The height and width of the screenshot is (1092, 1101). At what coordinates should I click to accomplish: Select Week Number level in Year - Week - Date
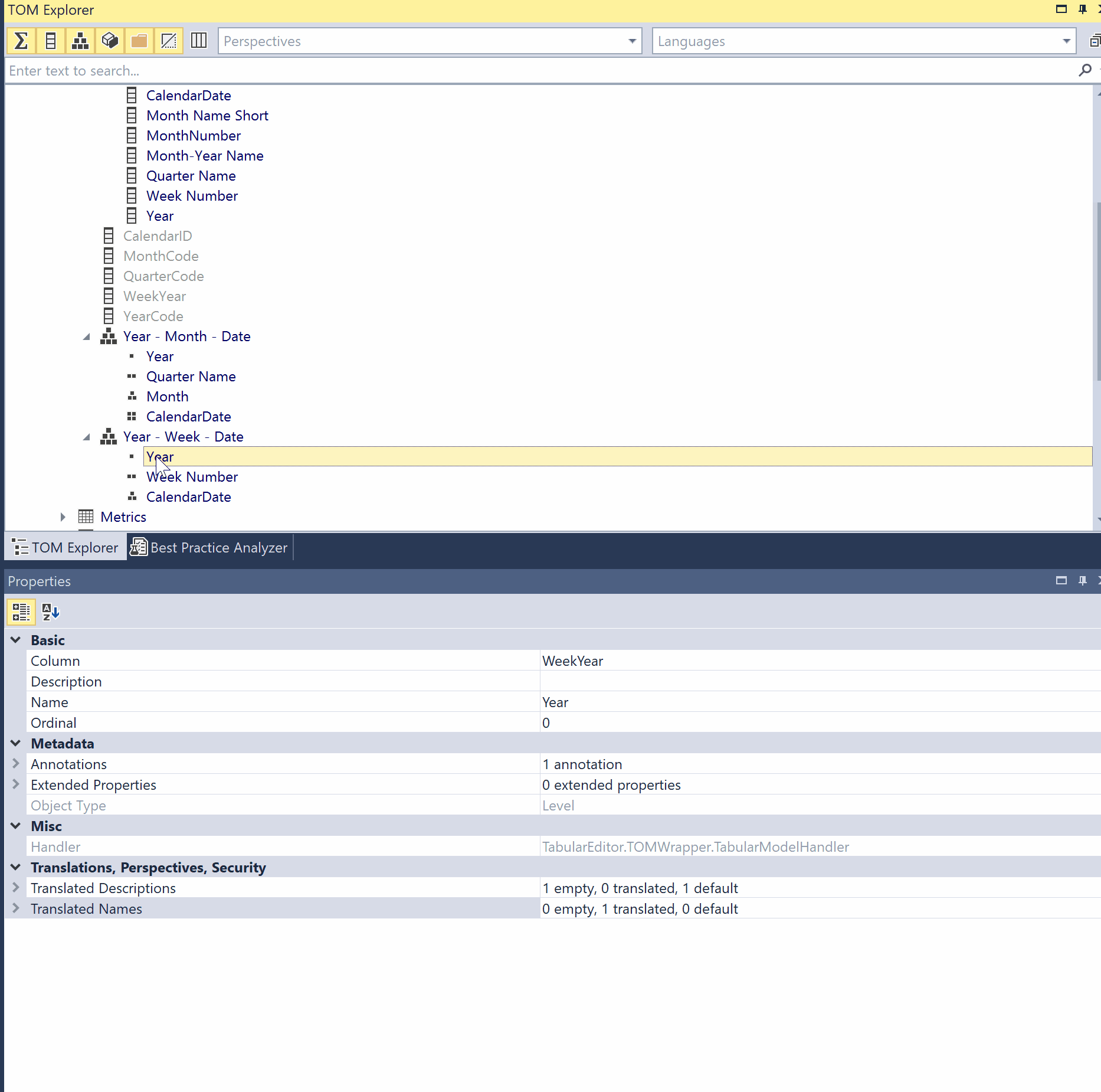coord(192,477)
